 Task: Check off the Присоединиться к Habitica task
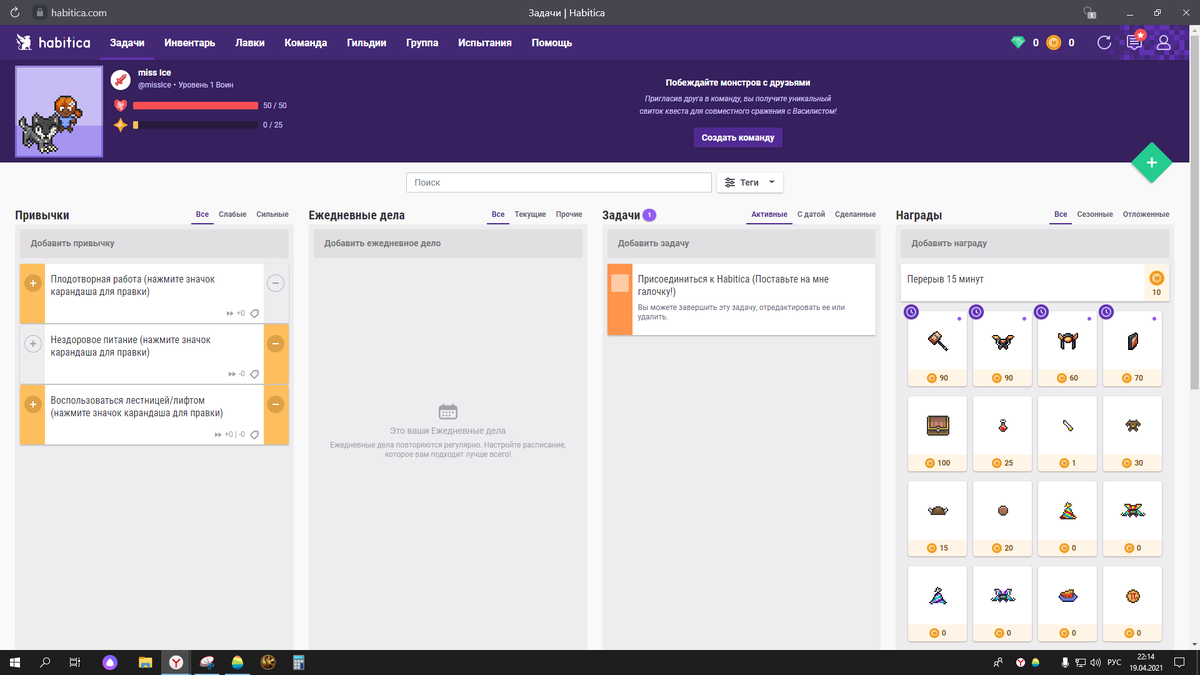(620, 283)
